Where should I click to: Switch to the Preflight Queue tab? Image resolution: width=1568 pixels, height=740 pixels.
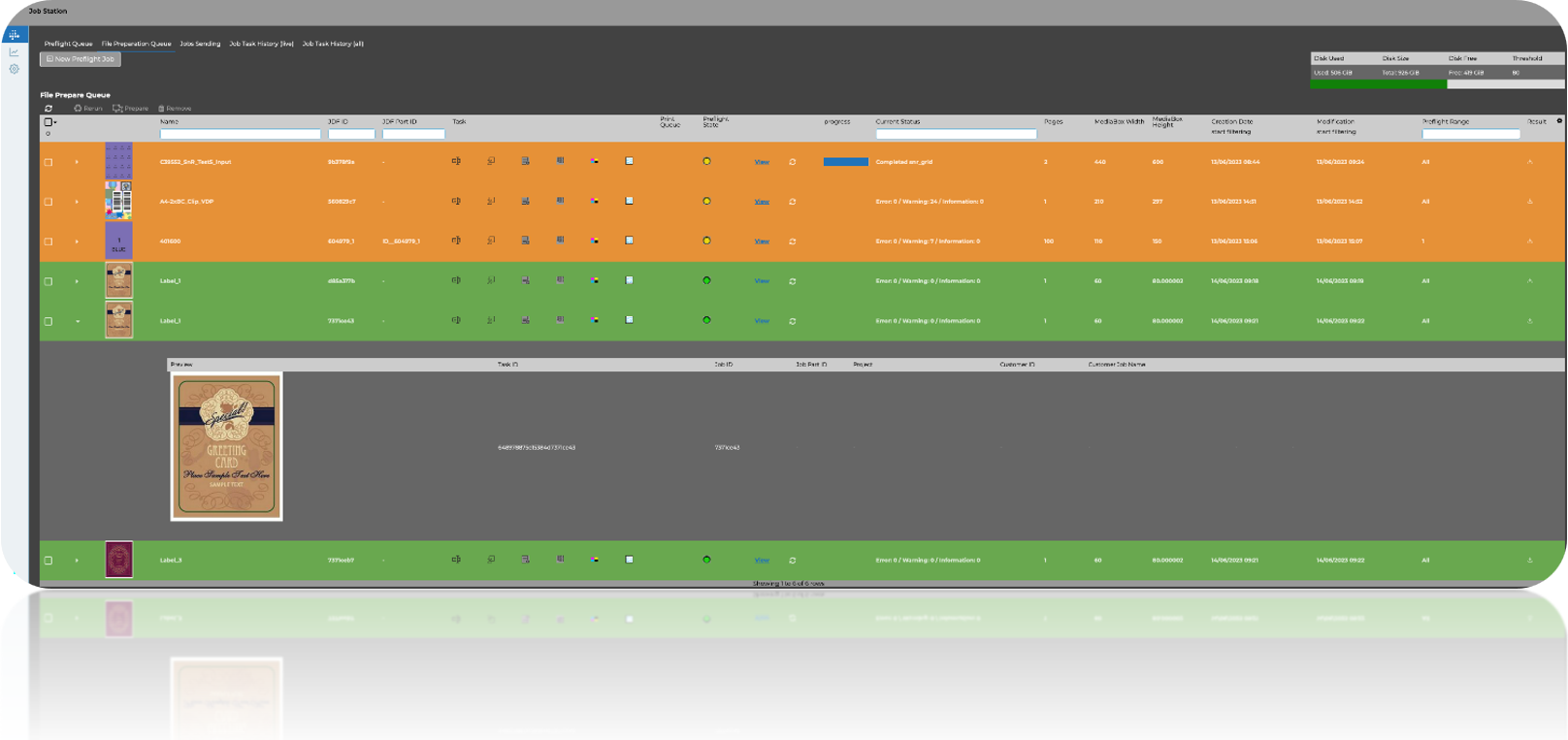click(x=68, y=44)
